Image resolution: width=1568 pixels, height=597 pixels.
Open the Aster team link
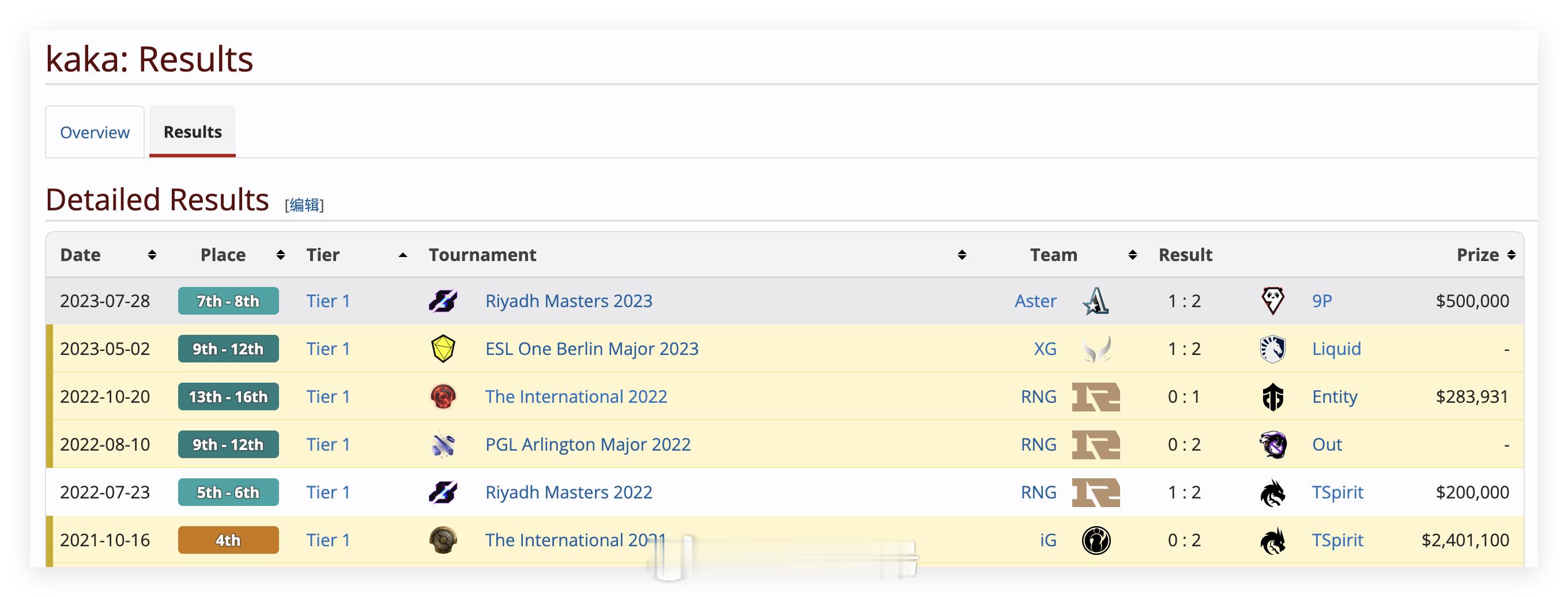point(1035,301)
